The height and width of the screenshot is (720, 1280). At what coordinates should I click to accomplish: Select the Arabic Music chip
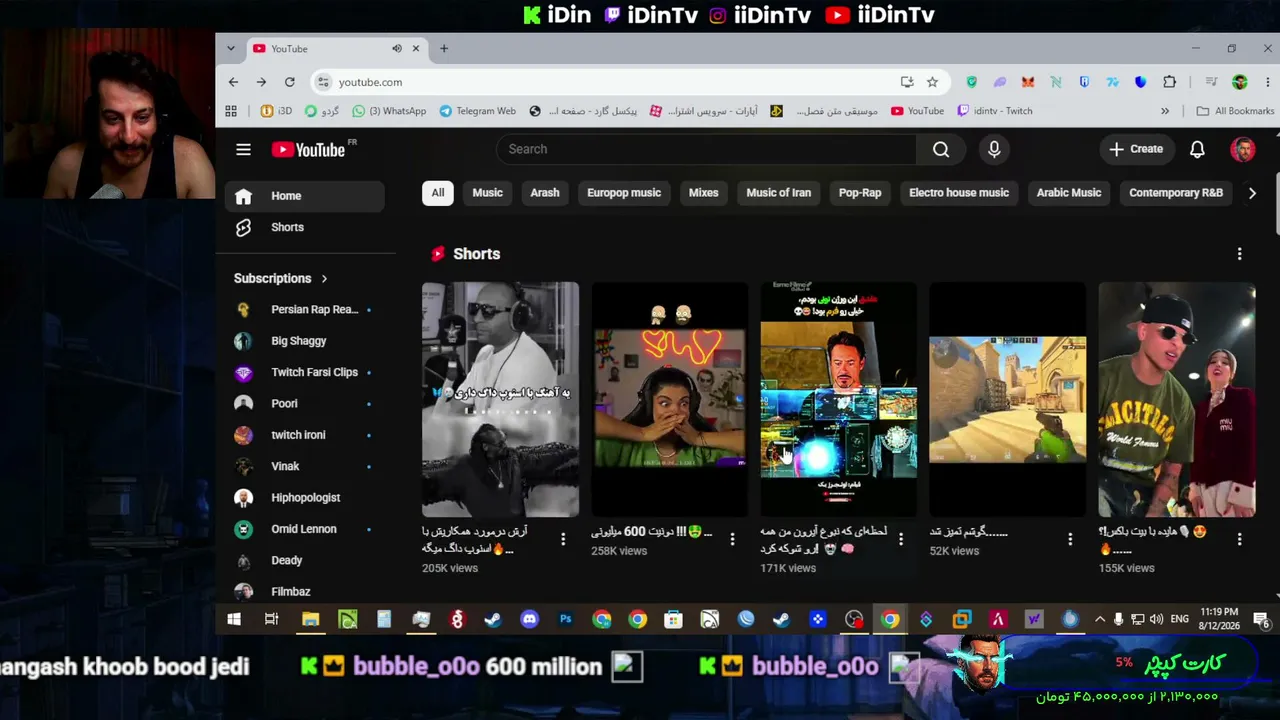point(1069,193)
